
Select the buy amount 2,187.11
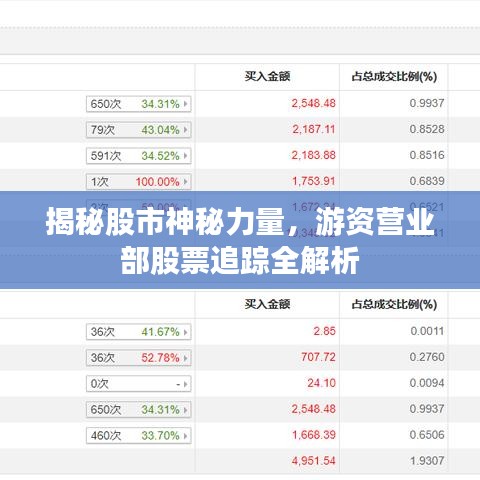click(x=314, y=129)
